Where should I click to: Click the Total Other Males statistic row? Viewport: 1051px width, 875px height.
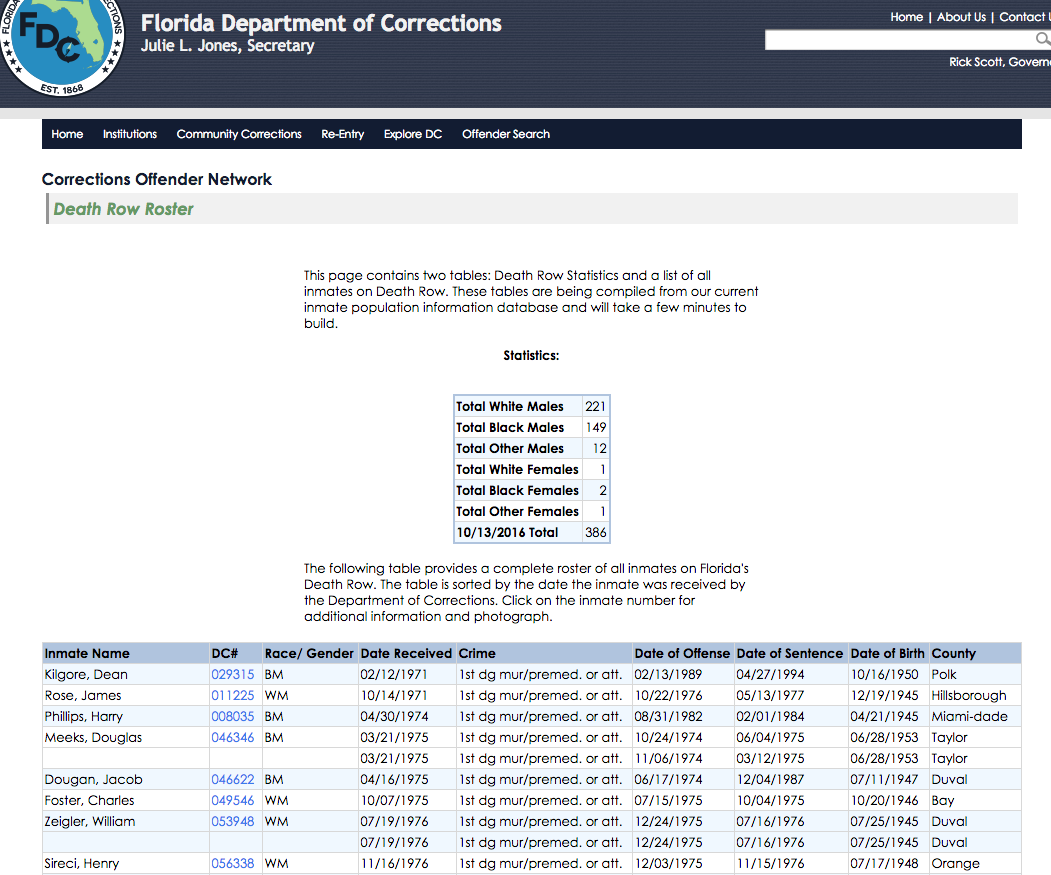click(x=532, y=449)
